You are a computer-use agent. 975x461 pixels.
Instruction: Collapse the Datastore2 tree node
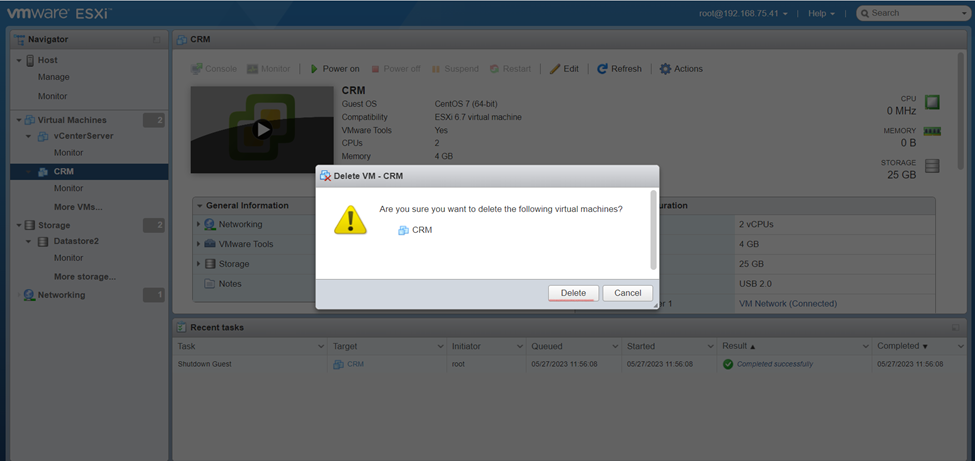tap(29, 241)
